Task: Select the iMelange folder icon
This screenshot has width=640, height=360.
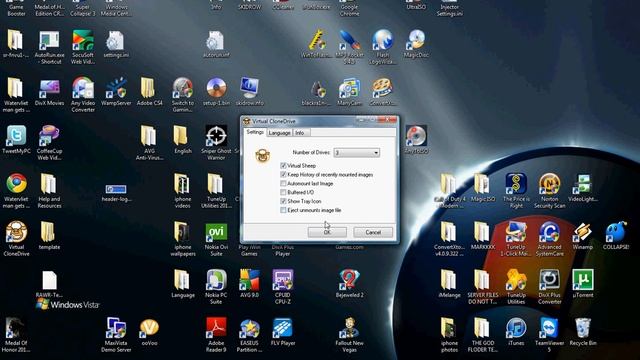Action: tap(449, 283)
